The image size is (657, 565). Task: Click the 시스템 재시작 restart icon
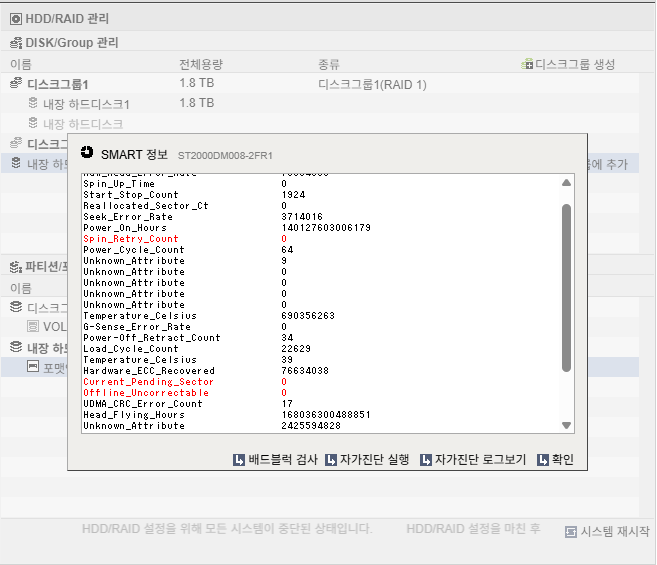point(571,532)
